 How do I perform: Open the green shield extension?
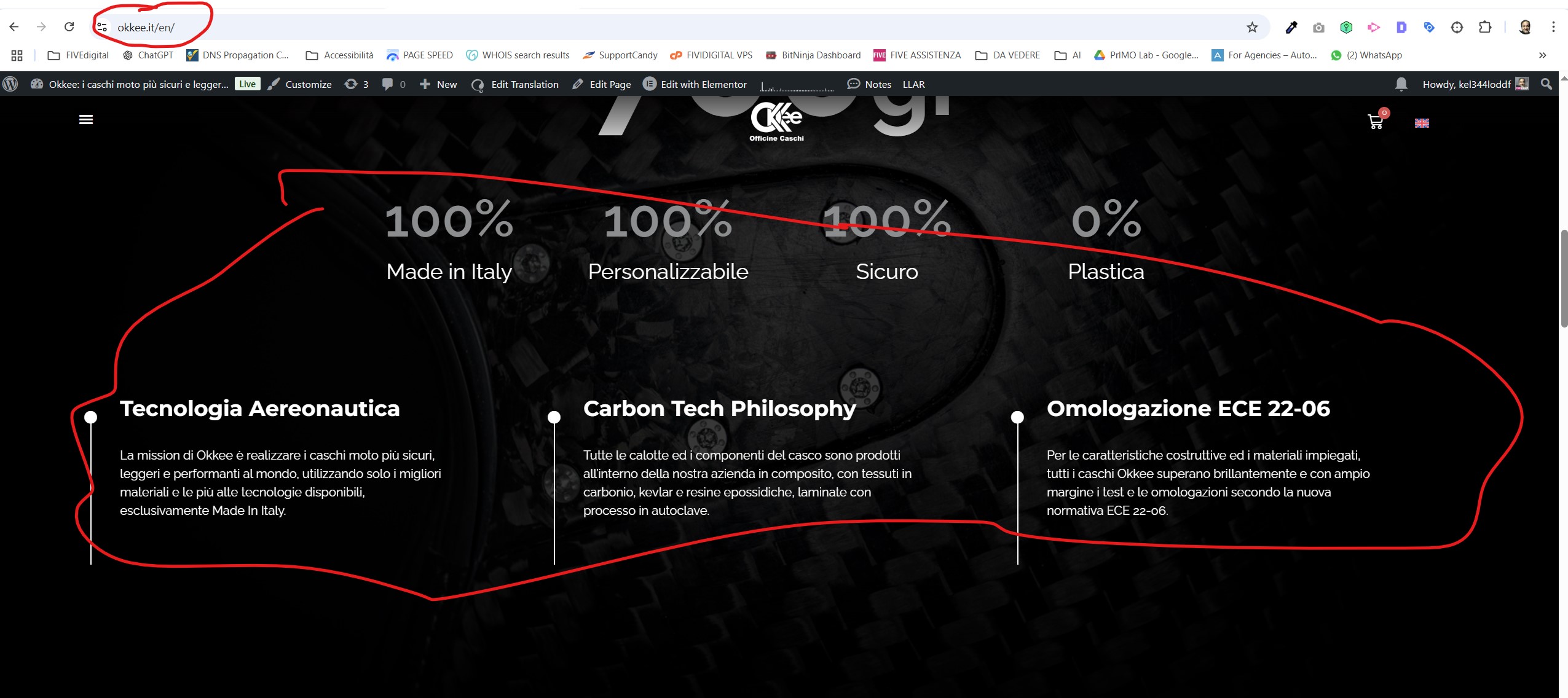click(x=1346, y=27)
